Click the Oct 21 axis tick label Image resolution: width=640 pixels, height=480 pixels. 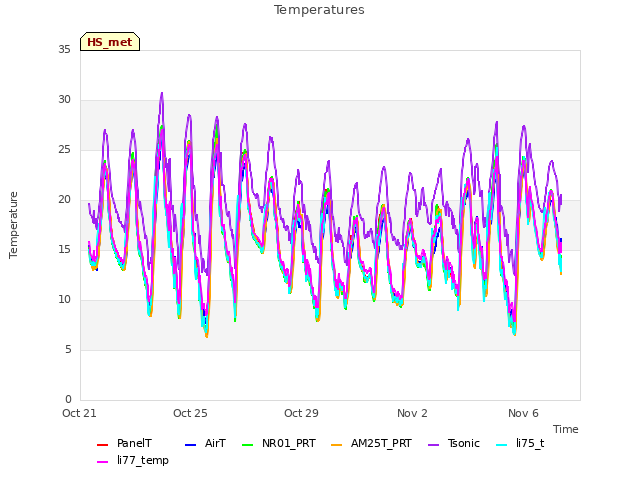pyautogui.click(x=79, y=413)
